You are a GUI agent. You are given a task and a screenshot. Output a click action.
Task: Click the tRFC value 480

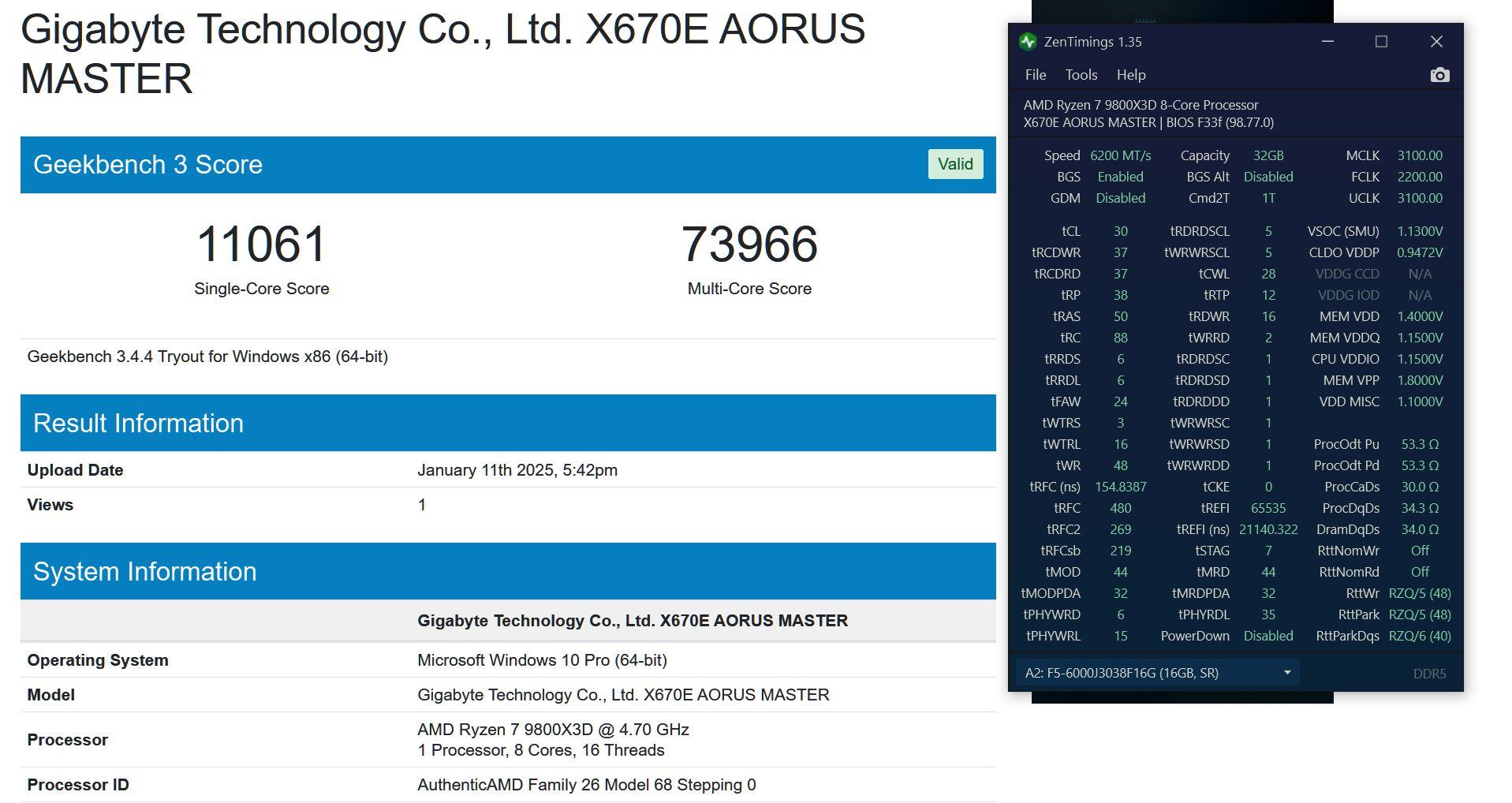(1120, 508)
